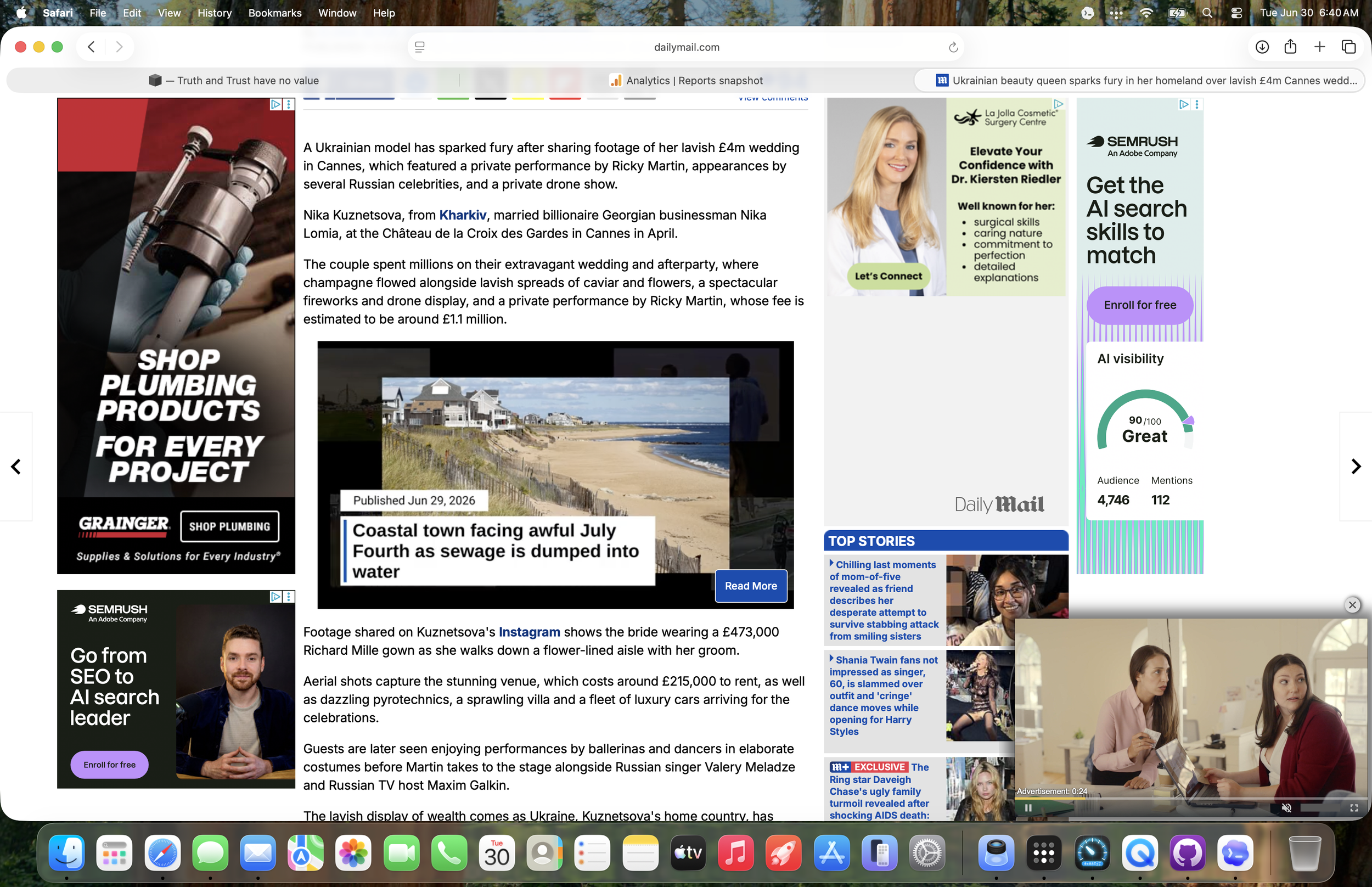Open the page menu icon in the address bar
Image resolution: width=1372 pixels, height=887 pixels.
click(x=420, y=47)
